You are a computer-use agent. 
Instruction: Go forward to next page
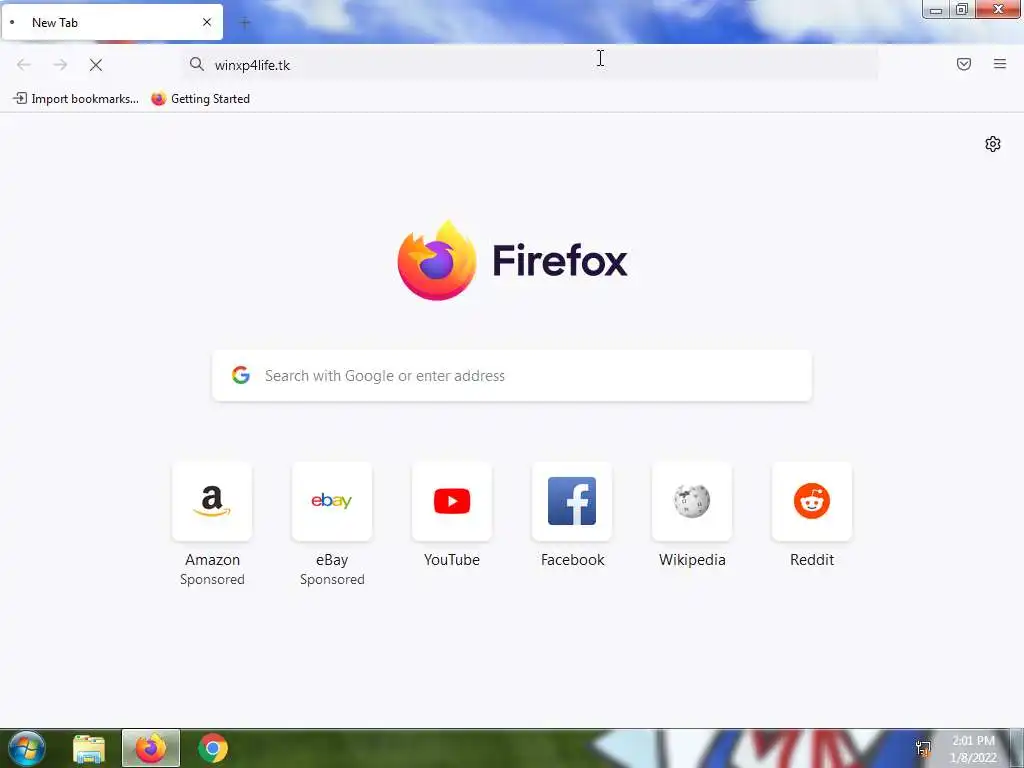(60, 65)
